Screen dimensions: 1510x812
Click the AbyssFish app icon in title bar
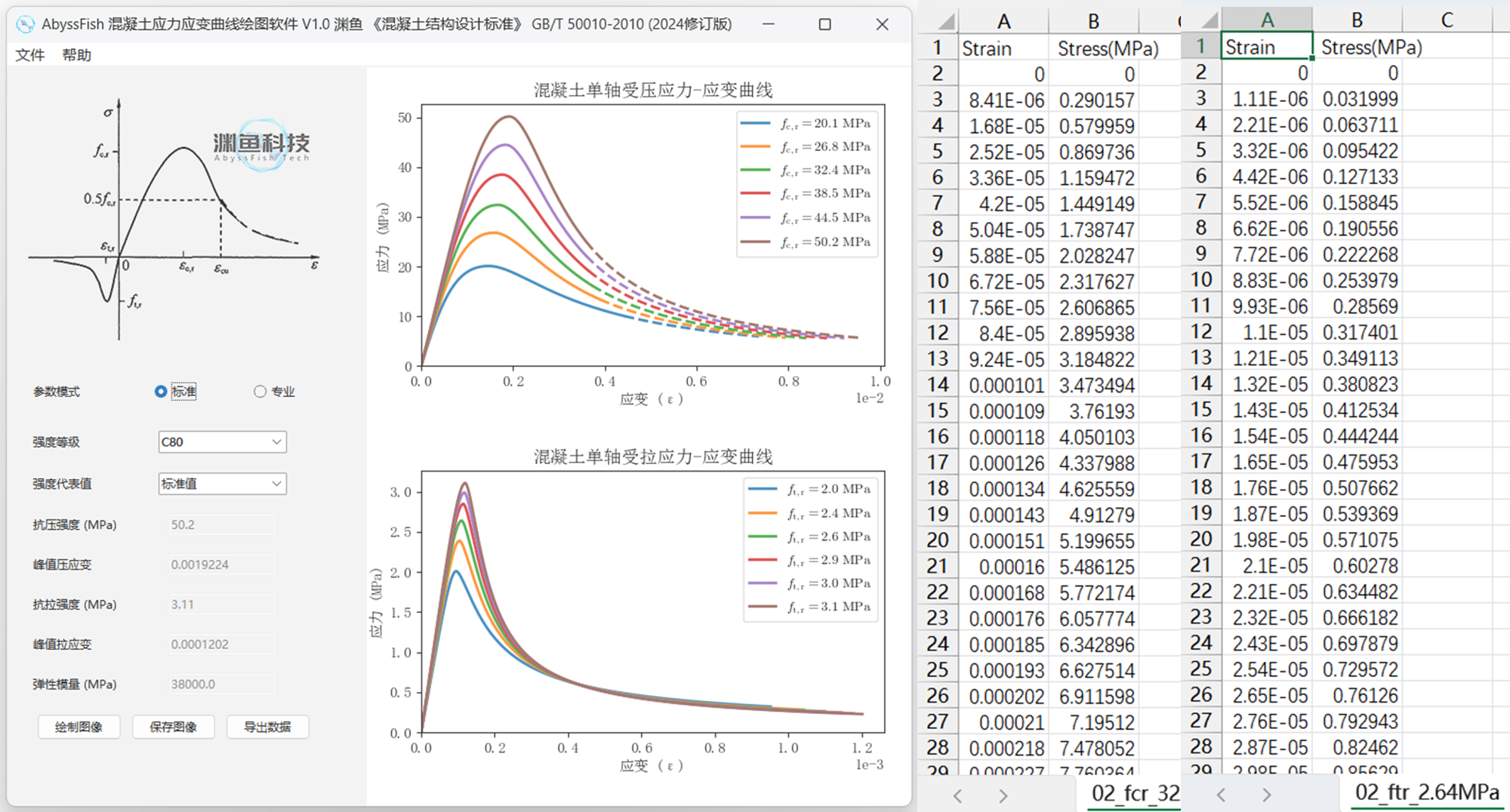[x=26, y=25]
